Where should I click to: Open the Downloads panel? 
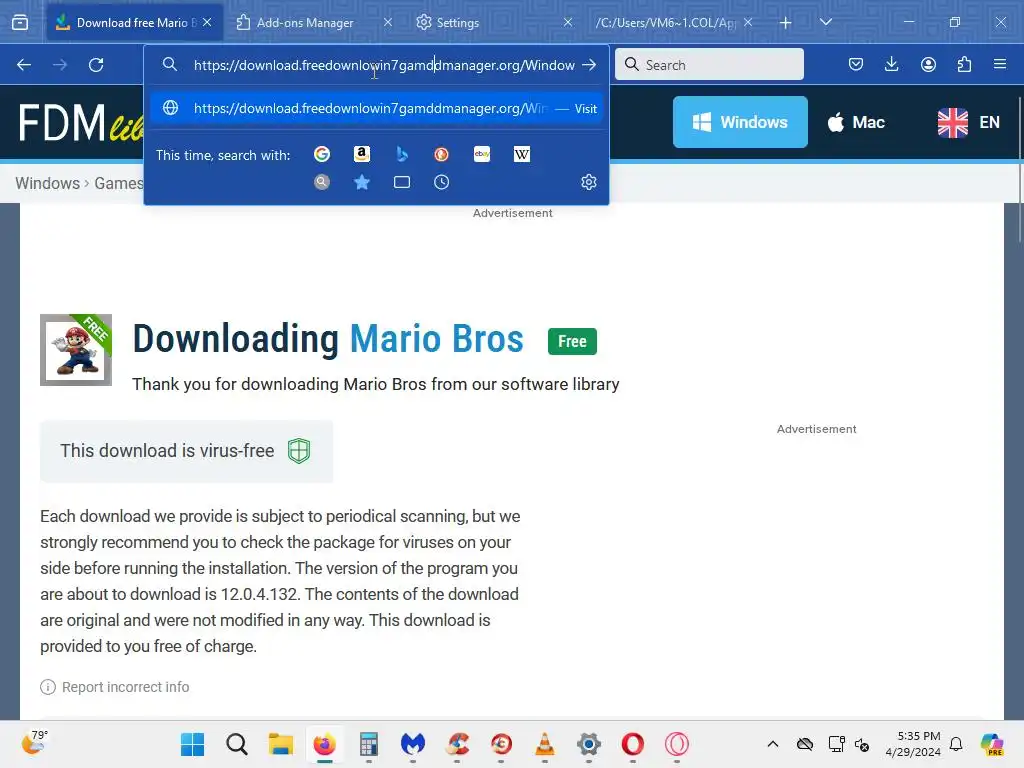pyautogui.click(x=891, y=65)
